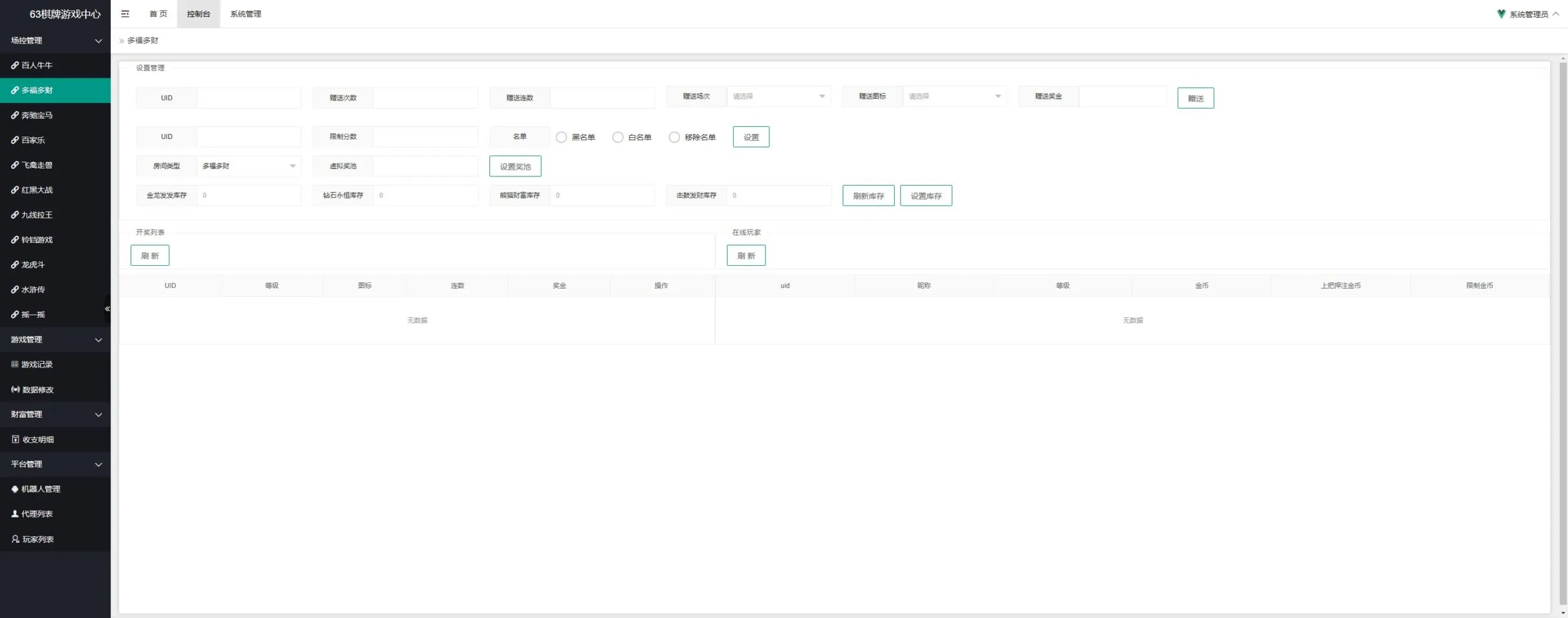Collapse the 游戏管理 menu group
The width and height of the screenshot is (1568, 618).
tap(55, 339)
